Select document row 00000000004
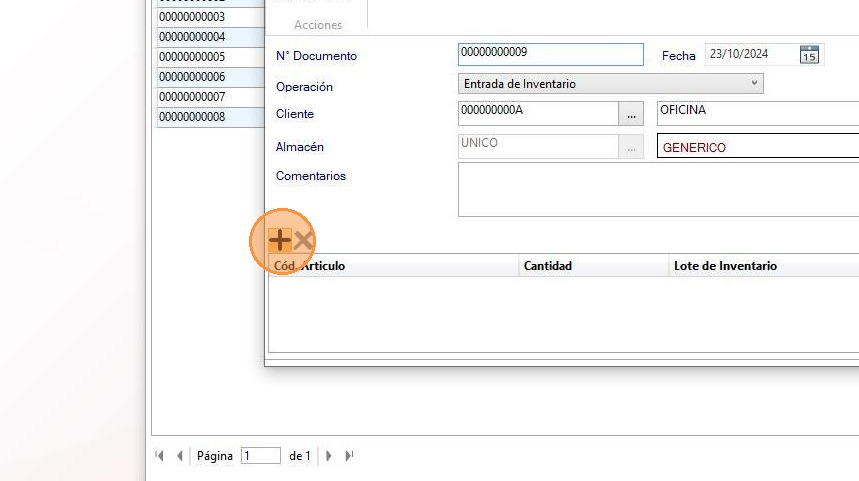Image resolution: width=859 pixels, height=481 pixels. pyautogui.click(x=210, y=37)
